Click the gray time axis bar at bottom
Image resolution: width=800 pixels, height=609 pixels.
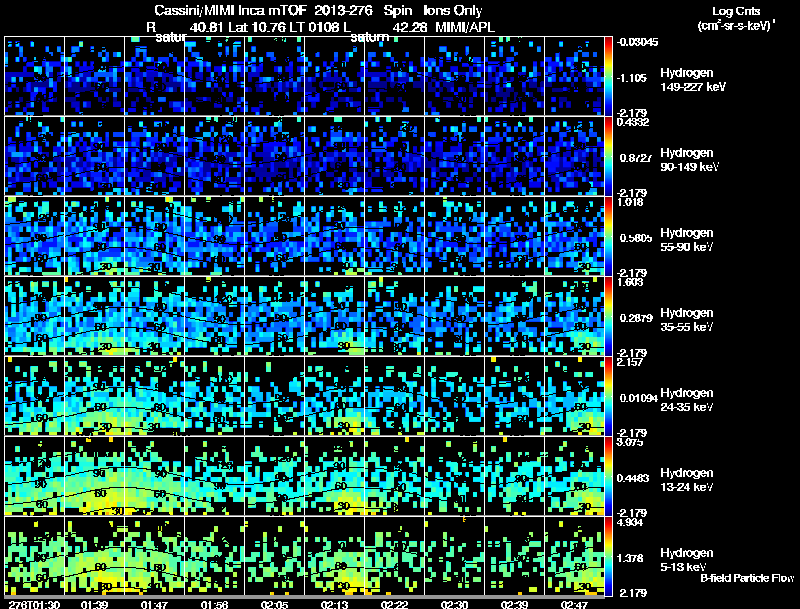304,597
